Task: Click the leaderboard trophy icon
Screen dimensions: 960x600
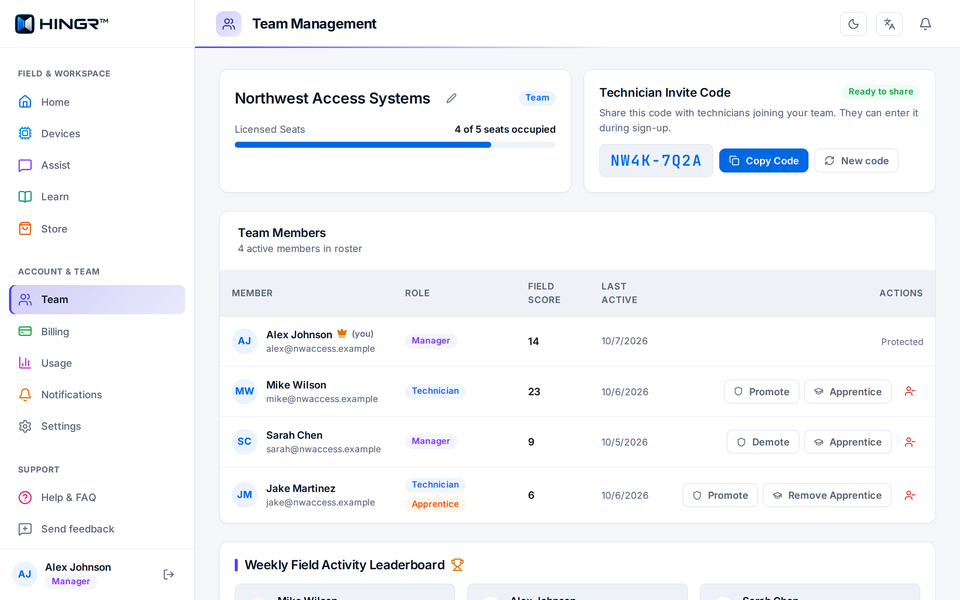Action: 457,564
